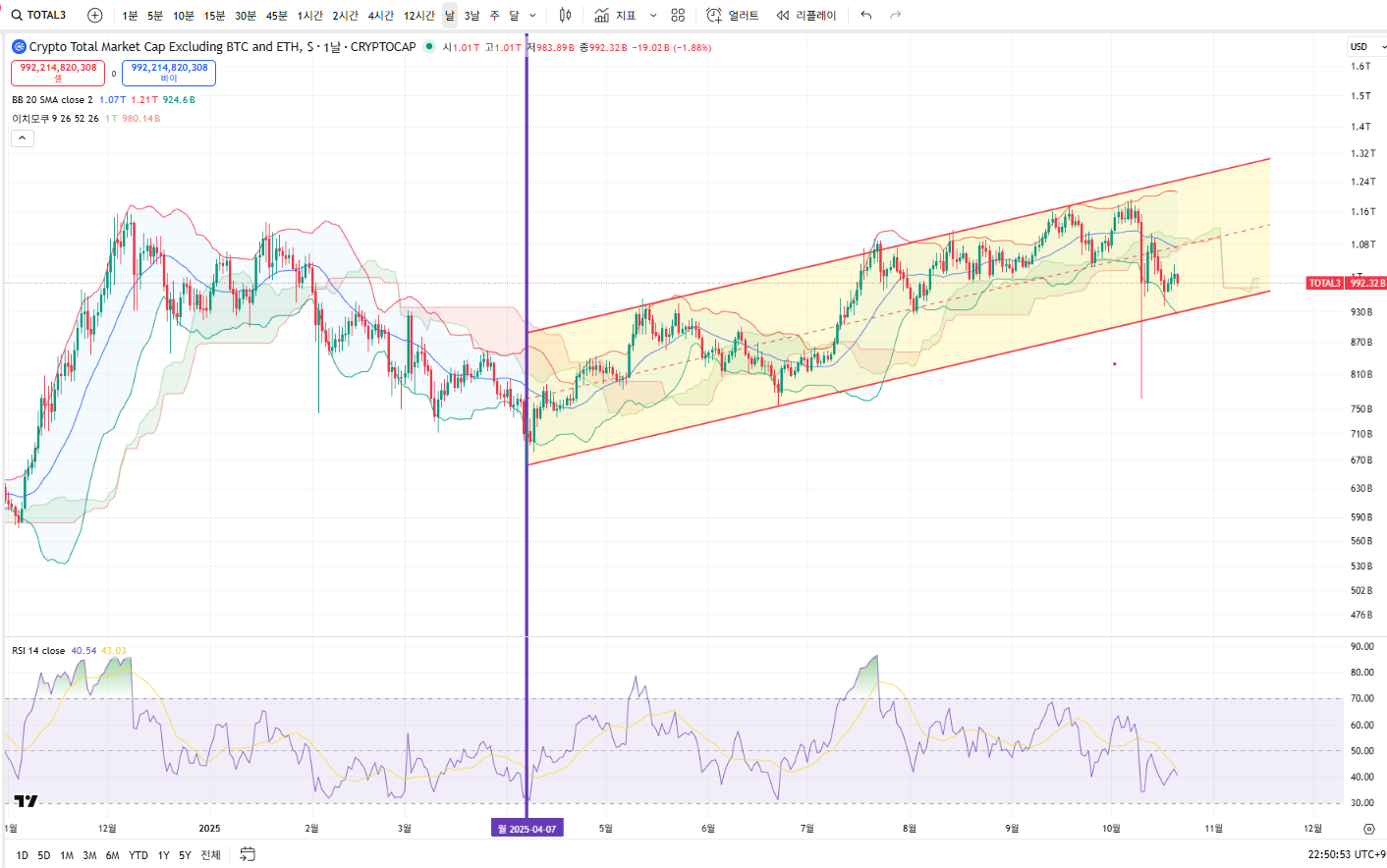Switch to the 5분 interval
Screen dimensions: 1387x868
click(x=155, y=16)
